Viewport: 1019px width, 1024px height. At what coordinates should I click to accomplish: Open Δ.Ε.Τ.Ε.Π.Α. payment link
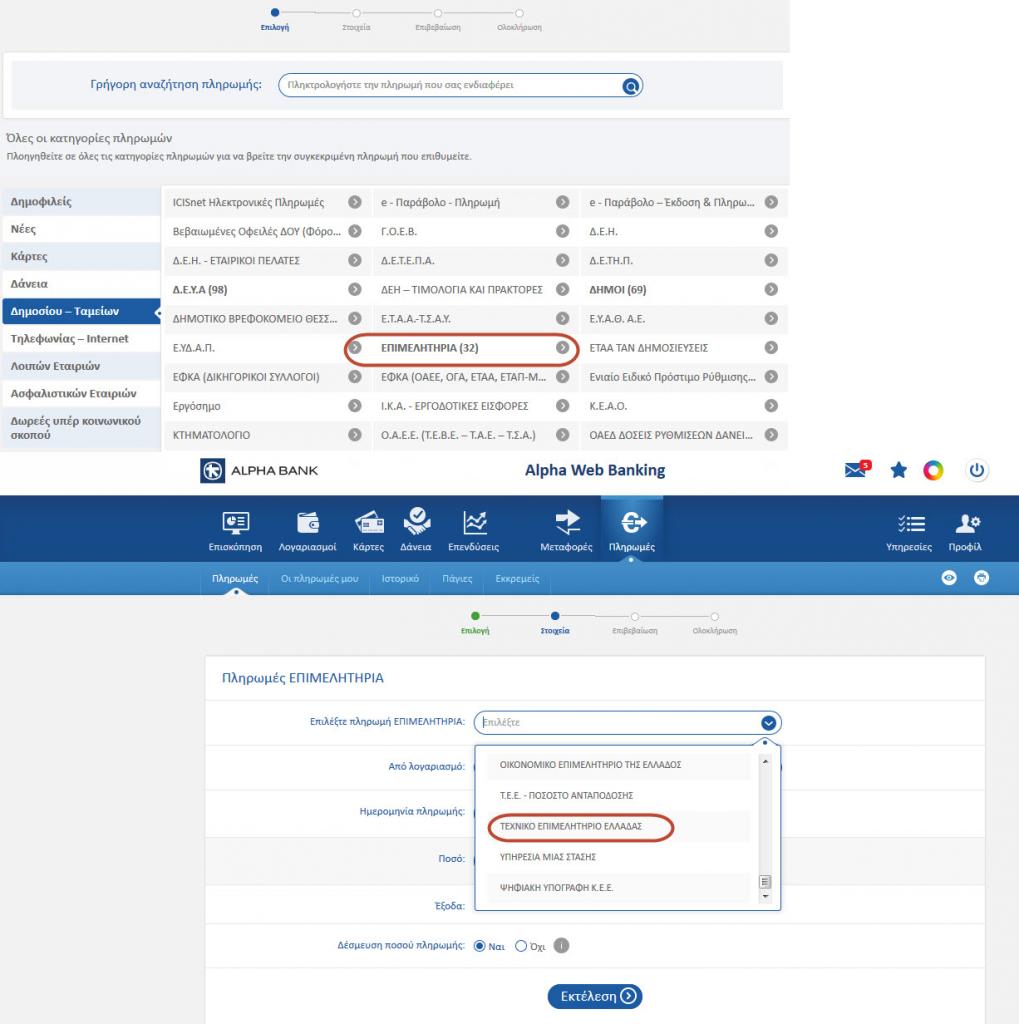tap(408, 261)
